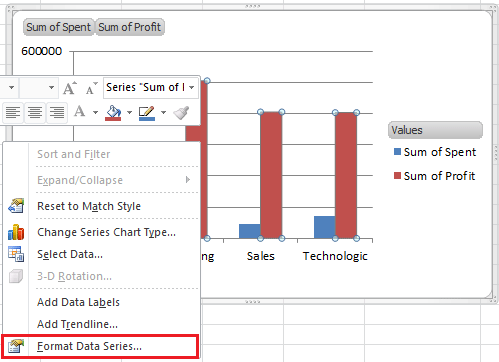Choose Add Data Labels

[x=101, y=302]
